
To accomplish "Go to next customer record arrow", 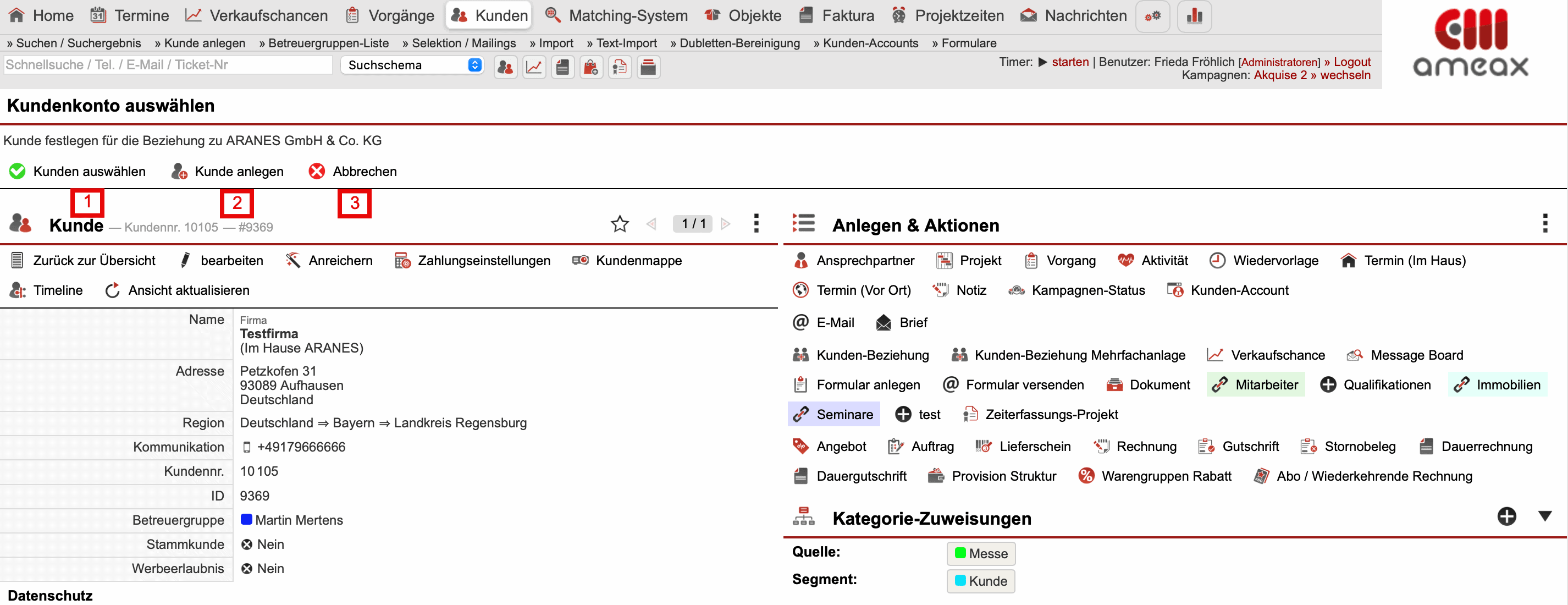I will tap(725, 224).
